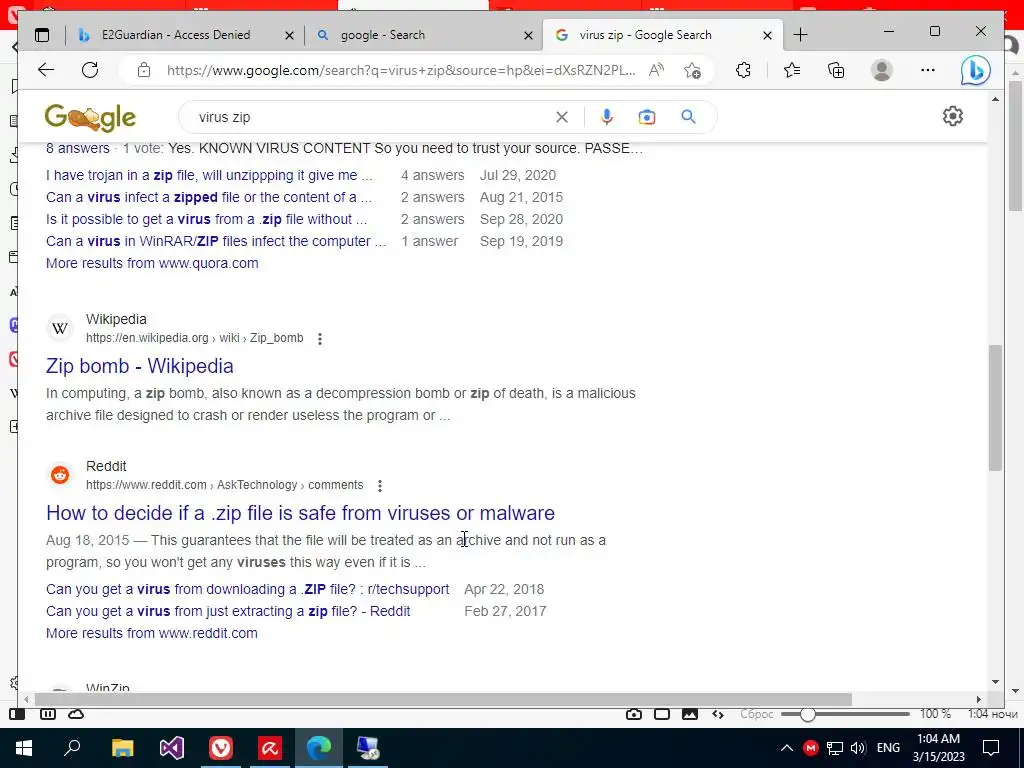The height and width of the screenshot is (768, 1024).
Task: Start voice search with the microphone icon
Action: point(607,117)
